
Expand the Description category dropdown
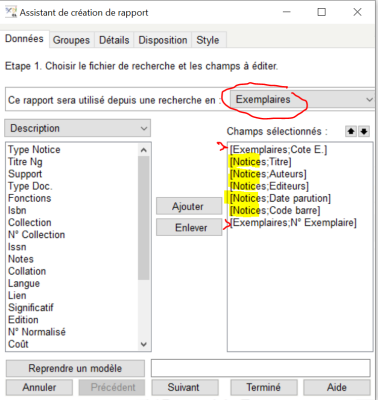pos(77,128)
